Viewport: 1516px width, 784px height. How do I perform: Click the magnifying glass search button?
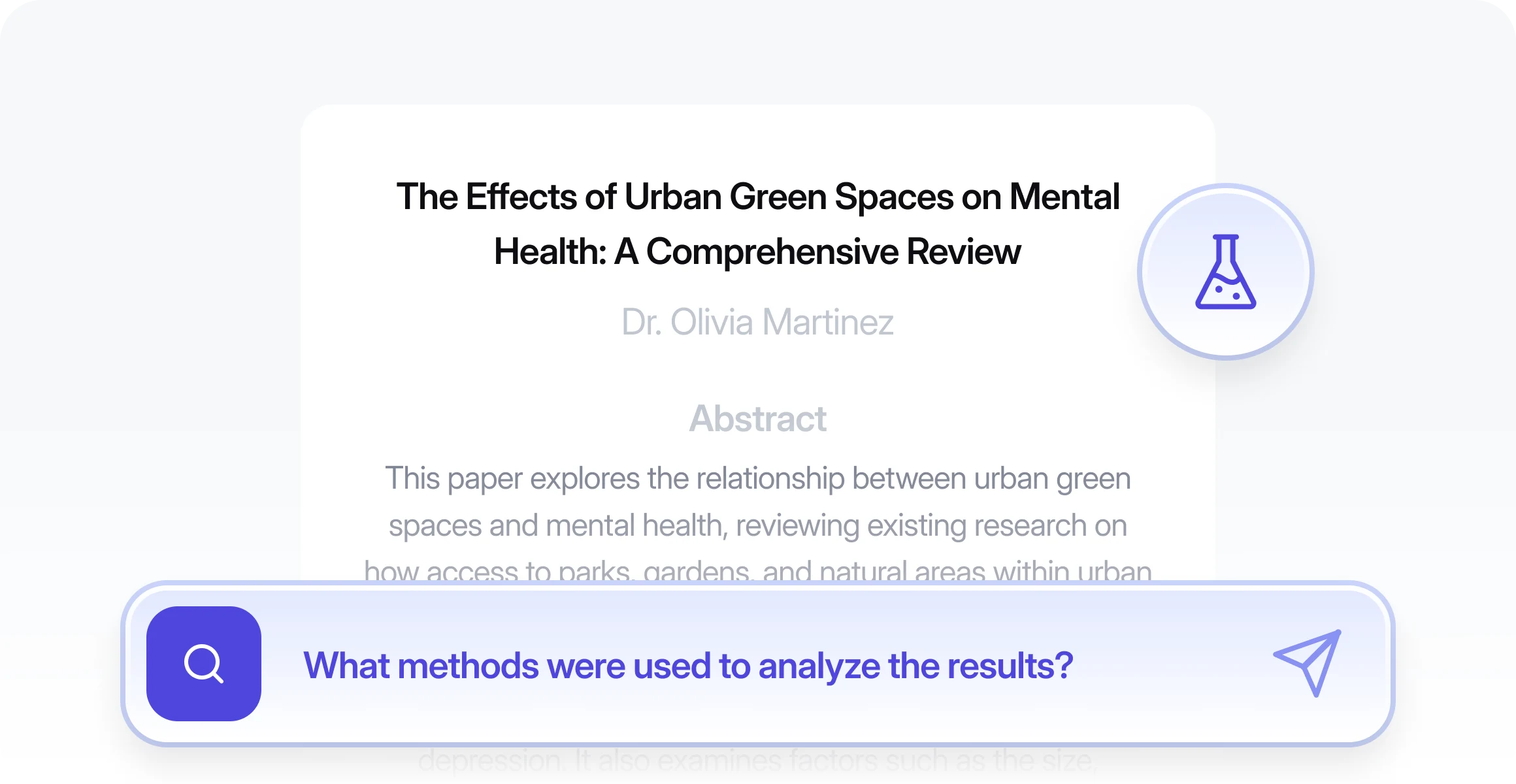203,664
